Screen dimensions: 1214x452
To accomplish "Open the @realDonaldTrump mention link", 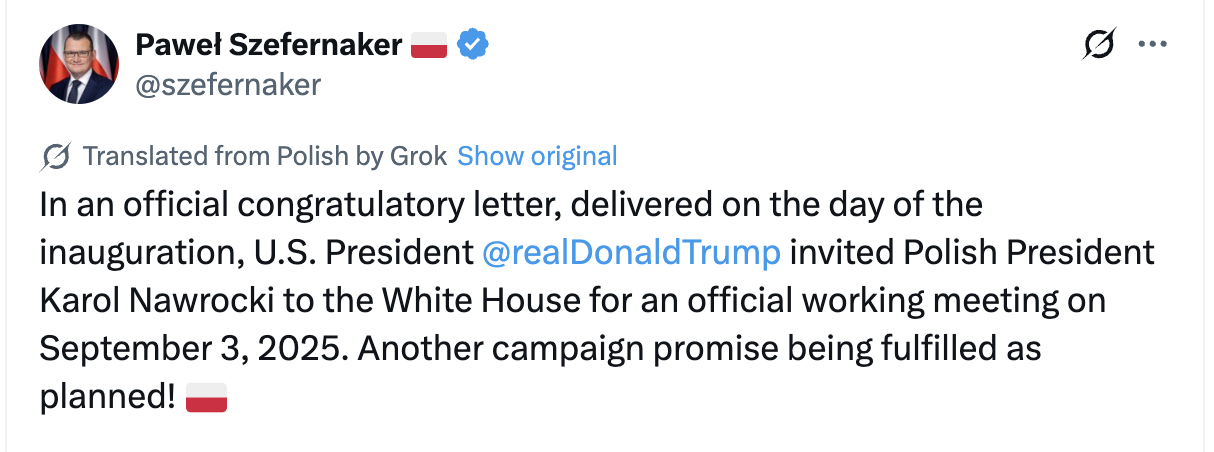I will tap(630, 252).
